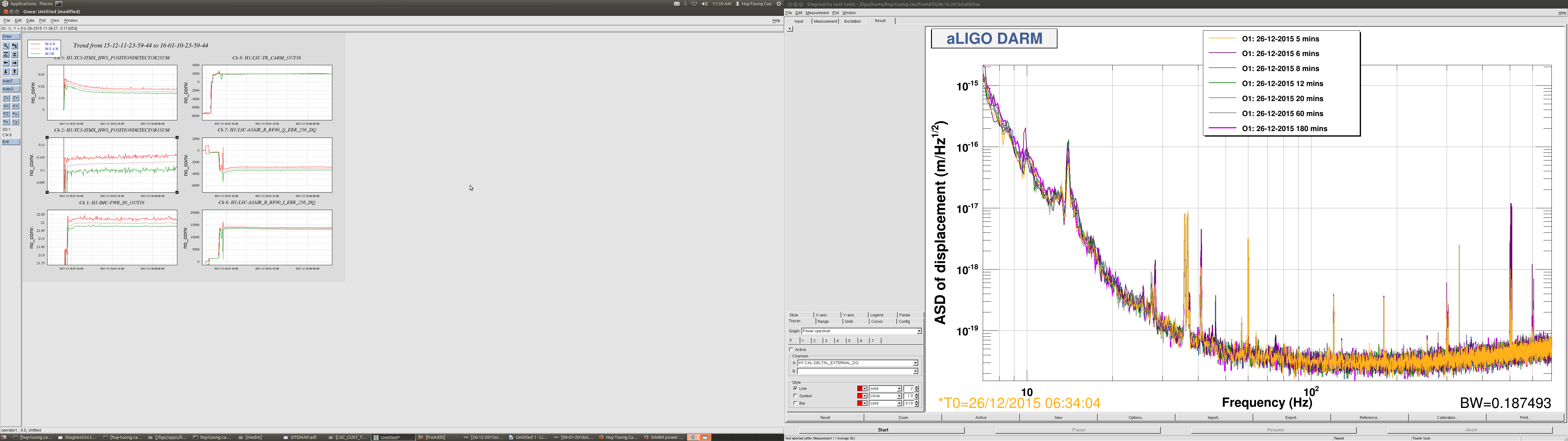Open the View menu in Grace

[x=55, y=21]
